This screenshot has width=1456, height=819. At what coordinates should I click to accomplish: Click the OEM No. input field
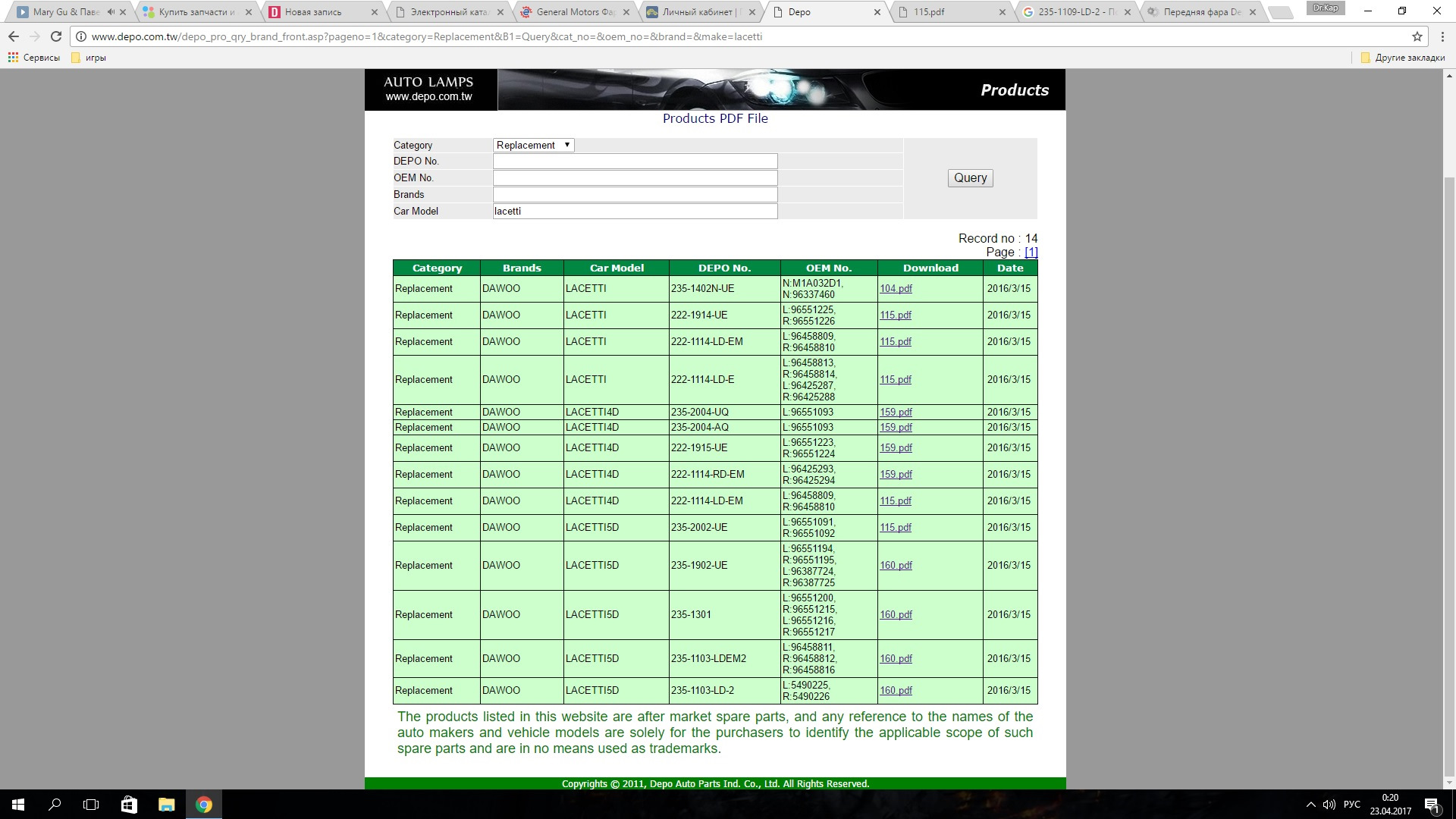click(635, 178)
